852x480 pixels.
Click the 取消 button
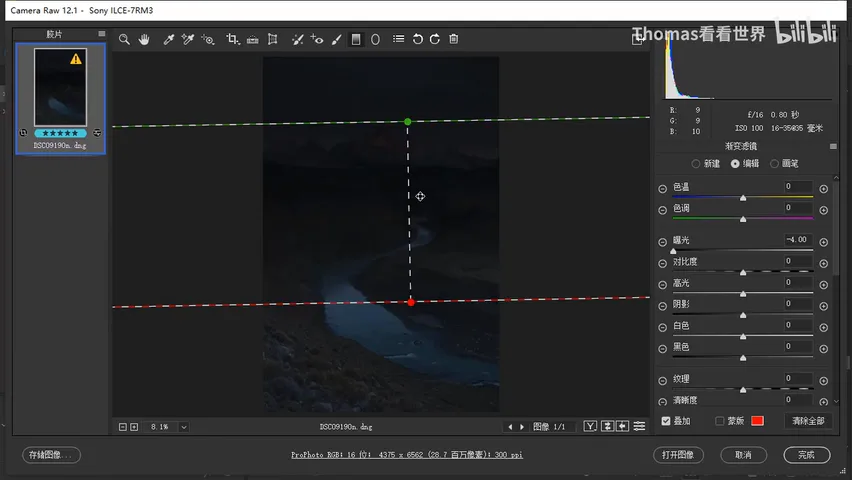[x=743, y=455]
